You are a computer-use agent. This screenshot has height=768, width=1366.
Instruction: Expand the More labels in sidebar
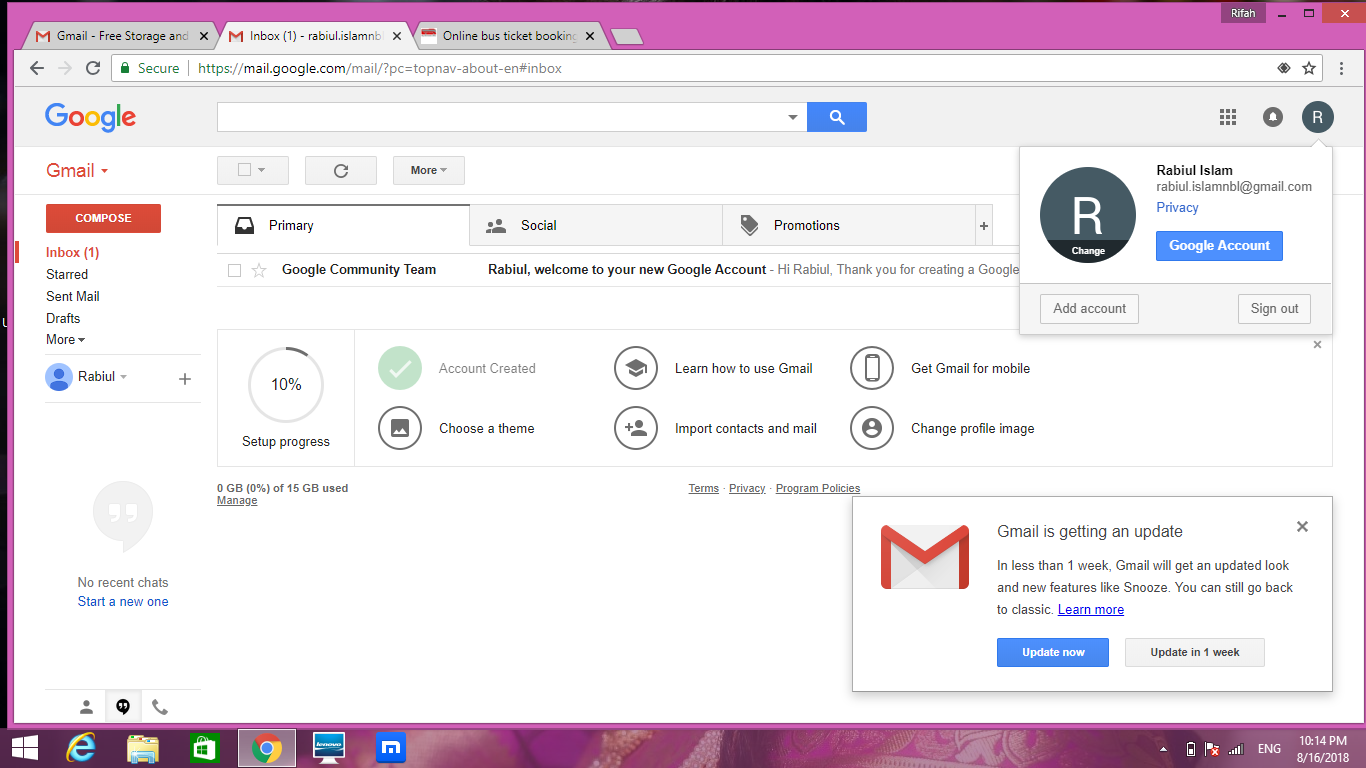[x=65, y=340]
